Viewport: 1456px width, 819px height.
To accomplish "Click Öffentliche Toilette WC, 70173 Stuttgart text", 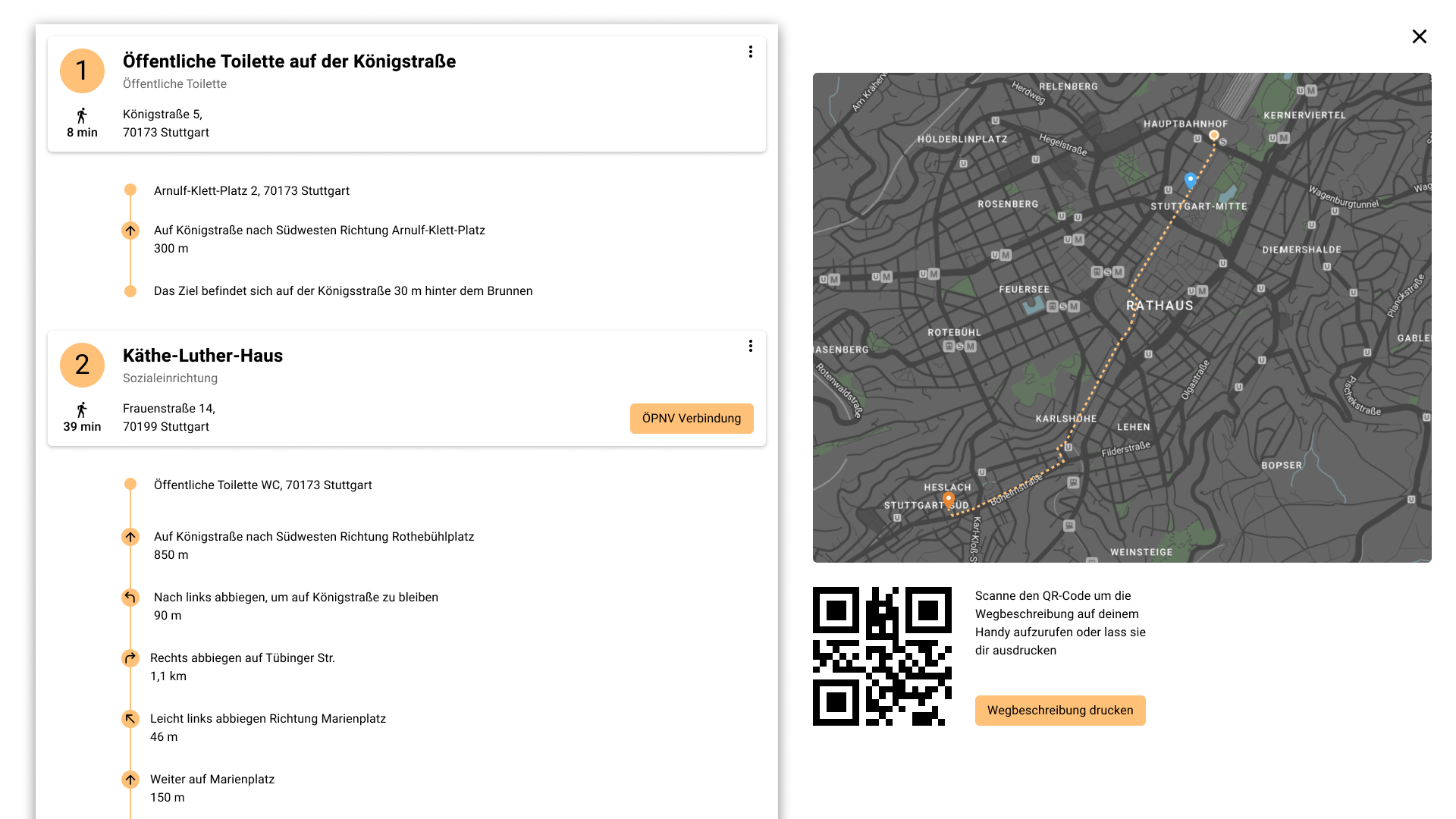I will pyautogui.click(x=263, y=485).
